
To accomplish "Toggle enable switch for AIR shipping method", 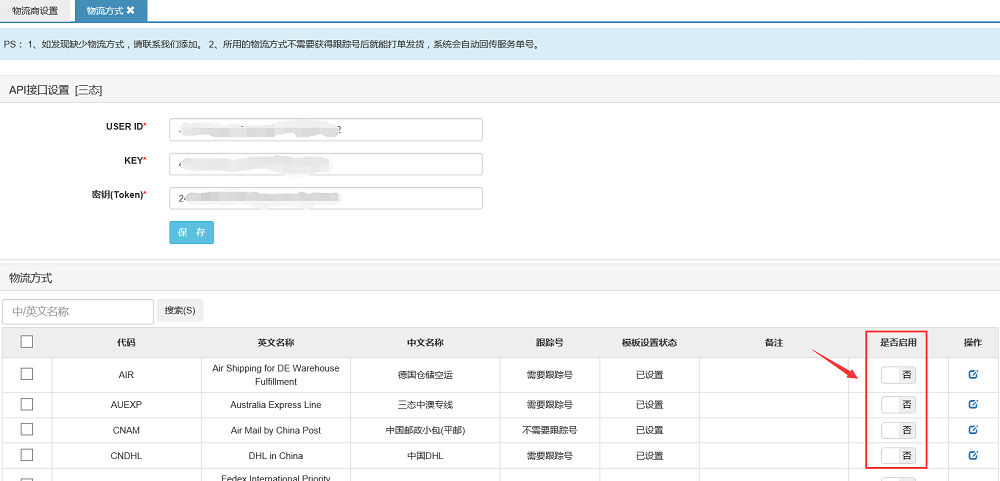I will (x=897, y=375).
